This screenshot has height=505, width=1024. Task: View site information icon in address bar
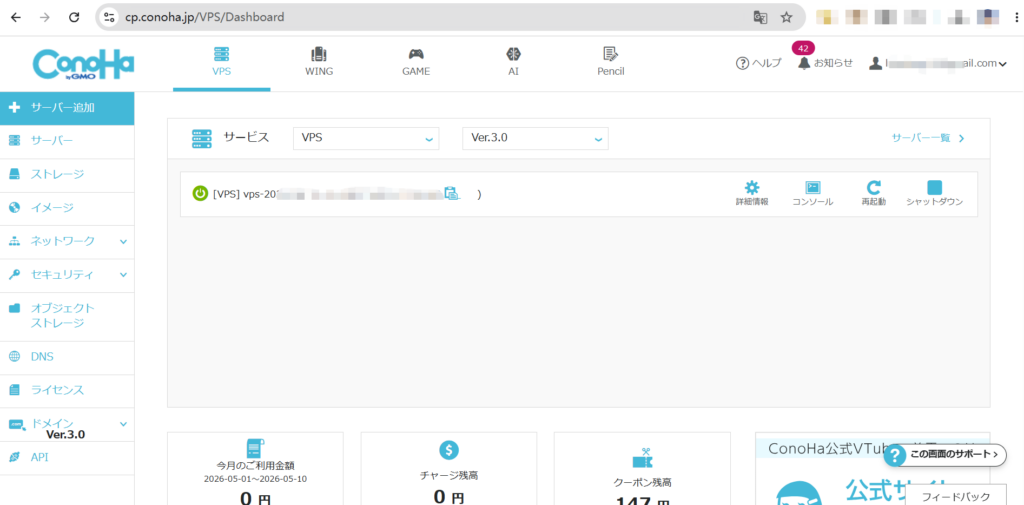pyautogui.click(x=109, y=18)
